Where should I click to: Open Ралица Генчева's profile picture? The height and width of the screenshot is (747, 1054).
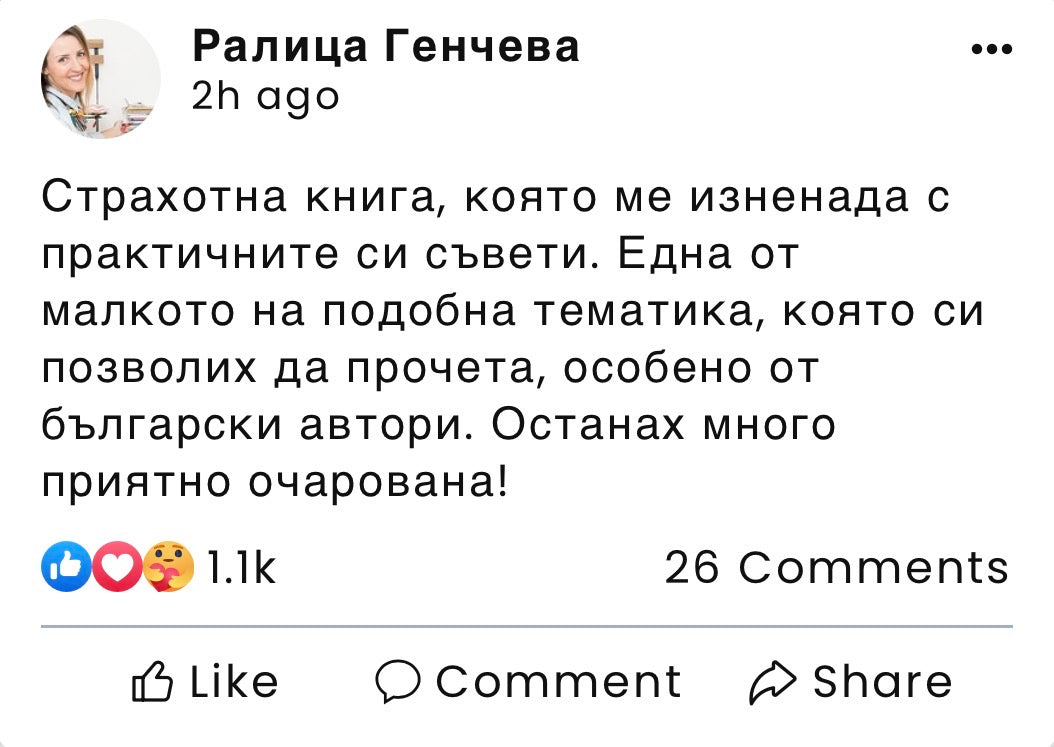click(100, 79)
